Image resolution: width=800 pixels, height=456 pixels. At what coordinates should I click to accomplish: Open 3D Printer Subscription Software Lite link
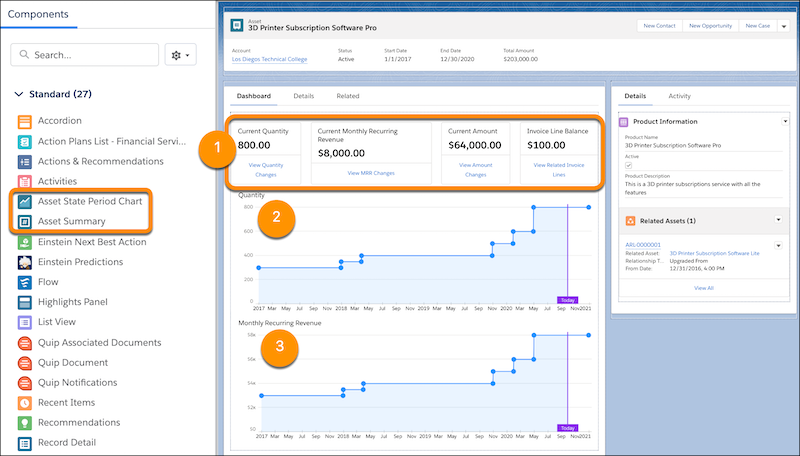714,254
